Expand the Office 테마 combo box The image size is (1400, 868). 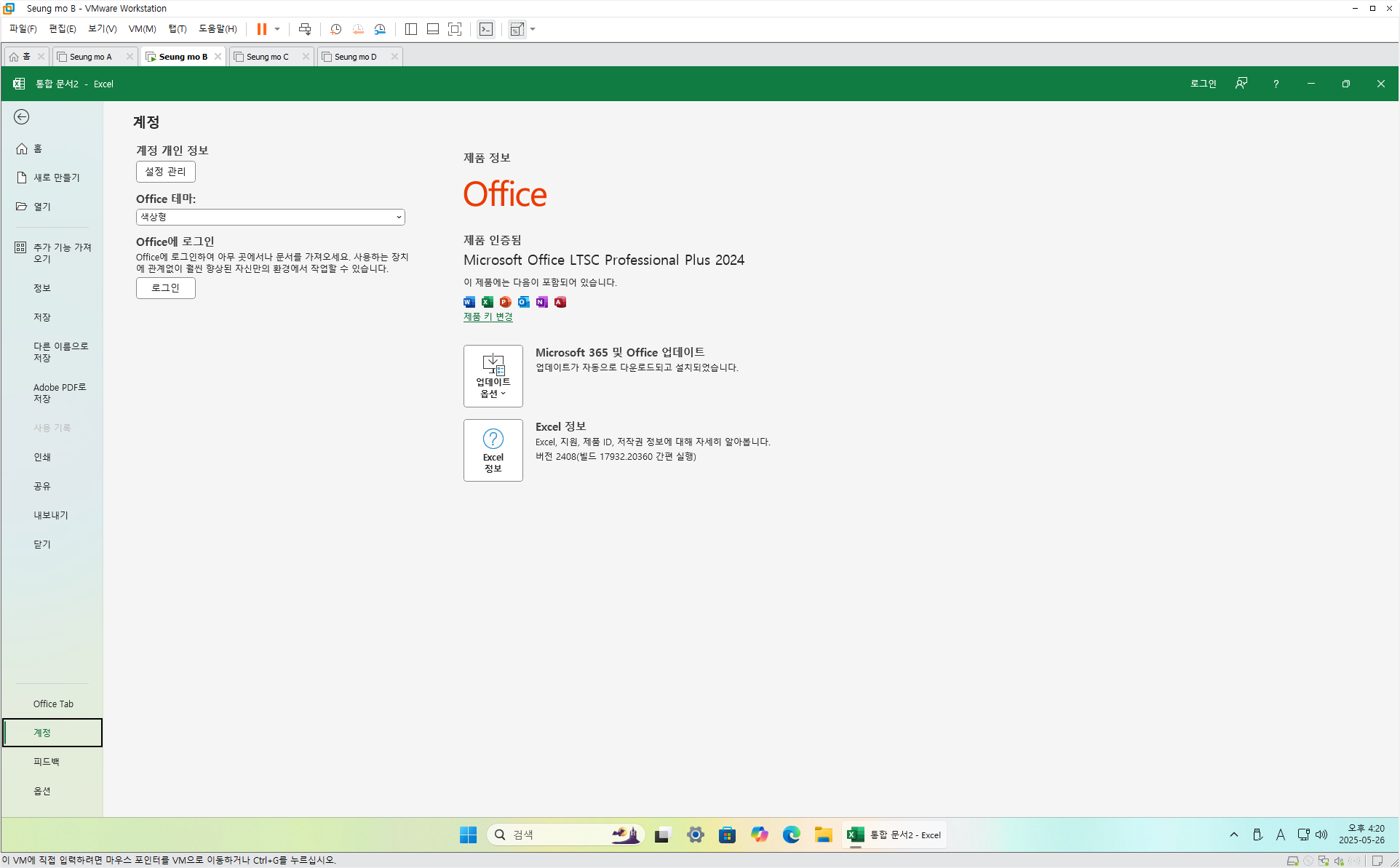(x=270, y=217)
